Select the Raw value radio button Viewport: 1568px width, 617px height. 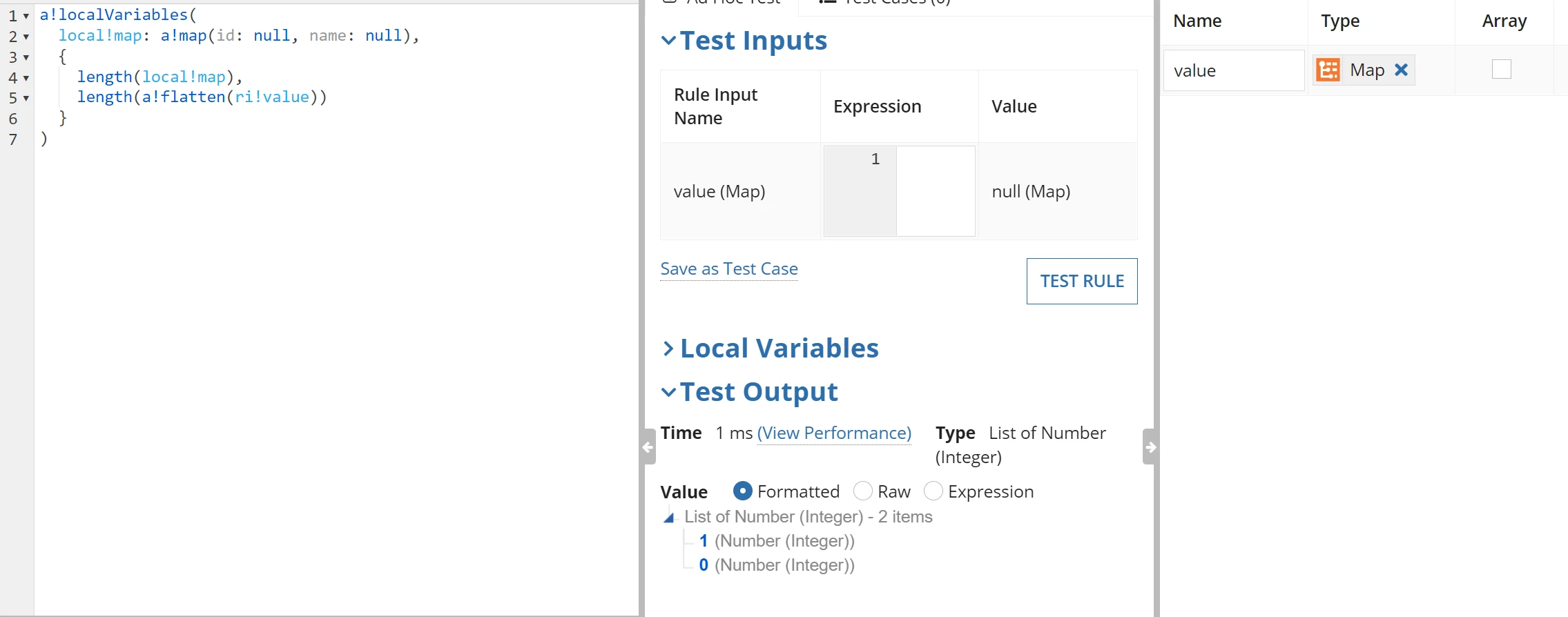[x=863, y=491]
